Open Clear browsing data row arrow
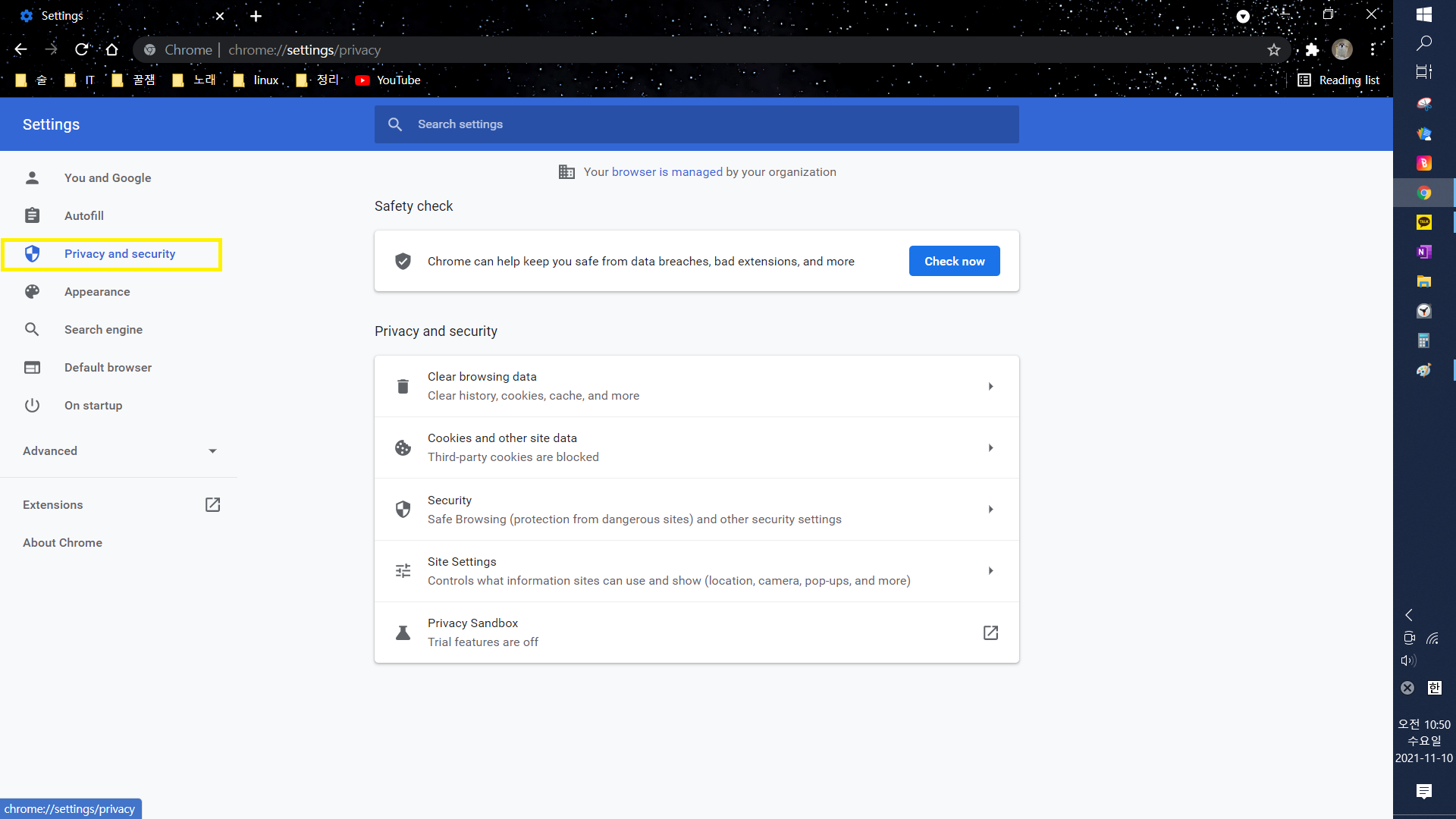This screenshot has height=819, width=1456. [x=990, y=387]
